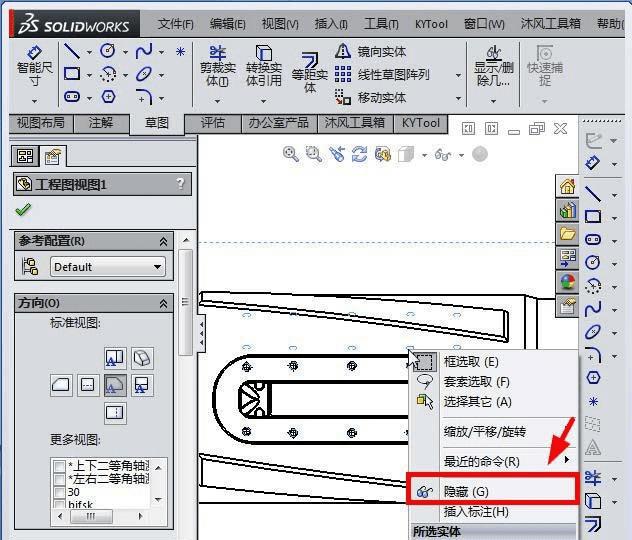
Task: Click Linear Sketch Pattern (线性草图阵列)
Action: pos(382,75)
